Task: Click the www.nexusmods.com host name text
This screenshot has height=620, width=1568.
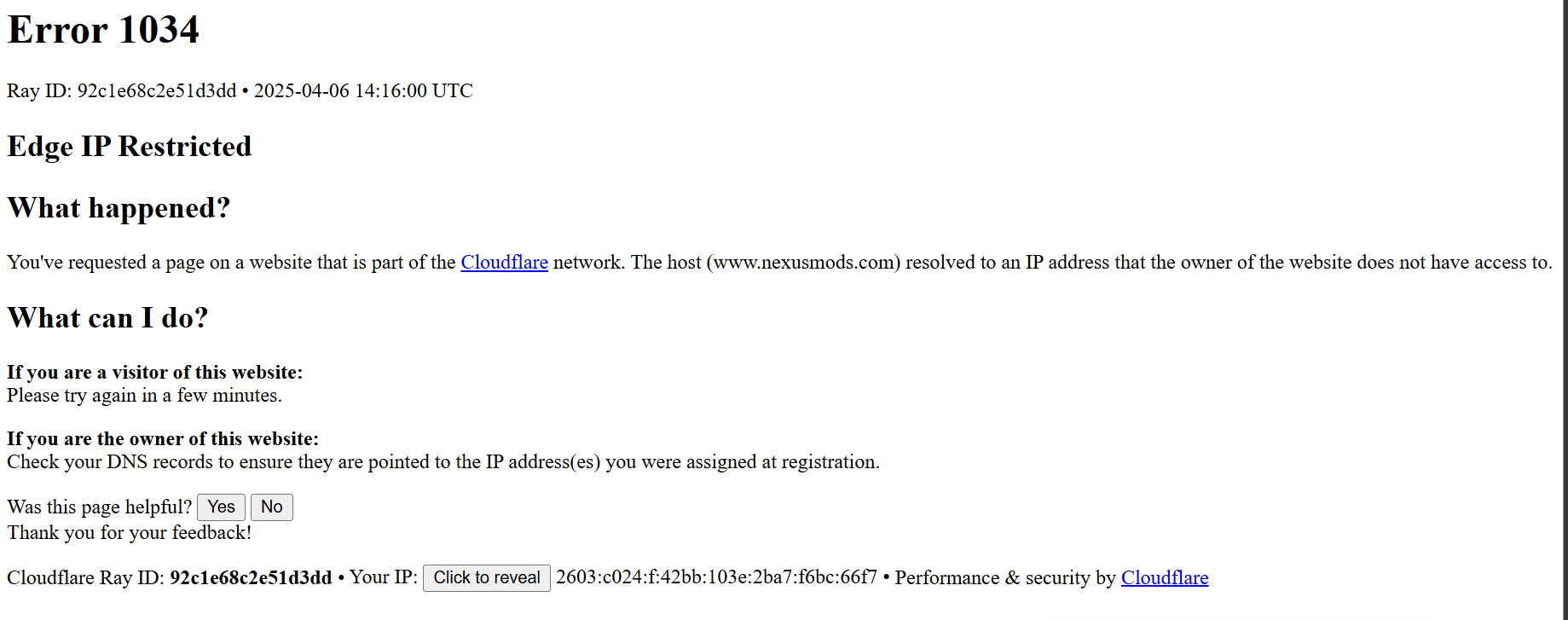Action: (803, 263)
